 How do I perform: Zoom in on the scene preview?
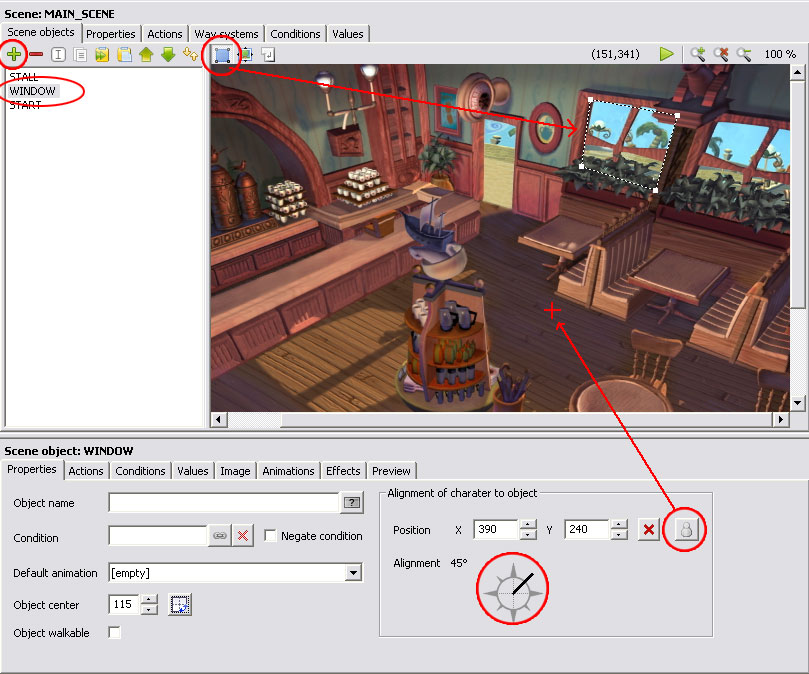point(698,54)
